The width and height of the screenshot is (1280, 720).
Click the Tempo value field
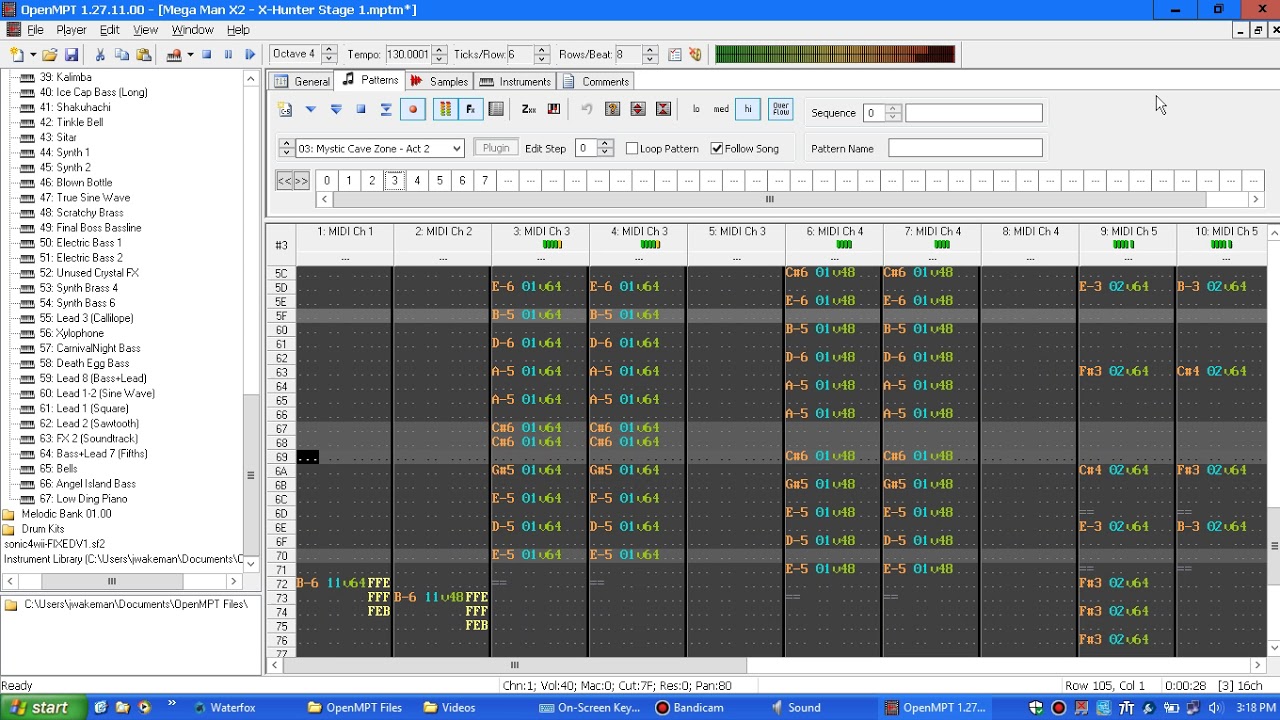(408, 55)
